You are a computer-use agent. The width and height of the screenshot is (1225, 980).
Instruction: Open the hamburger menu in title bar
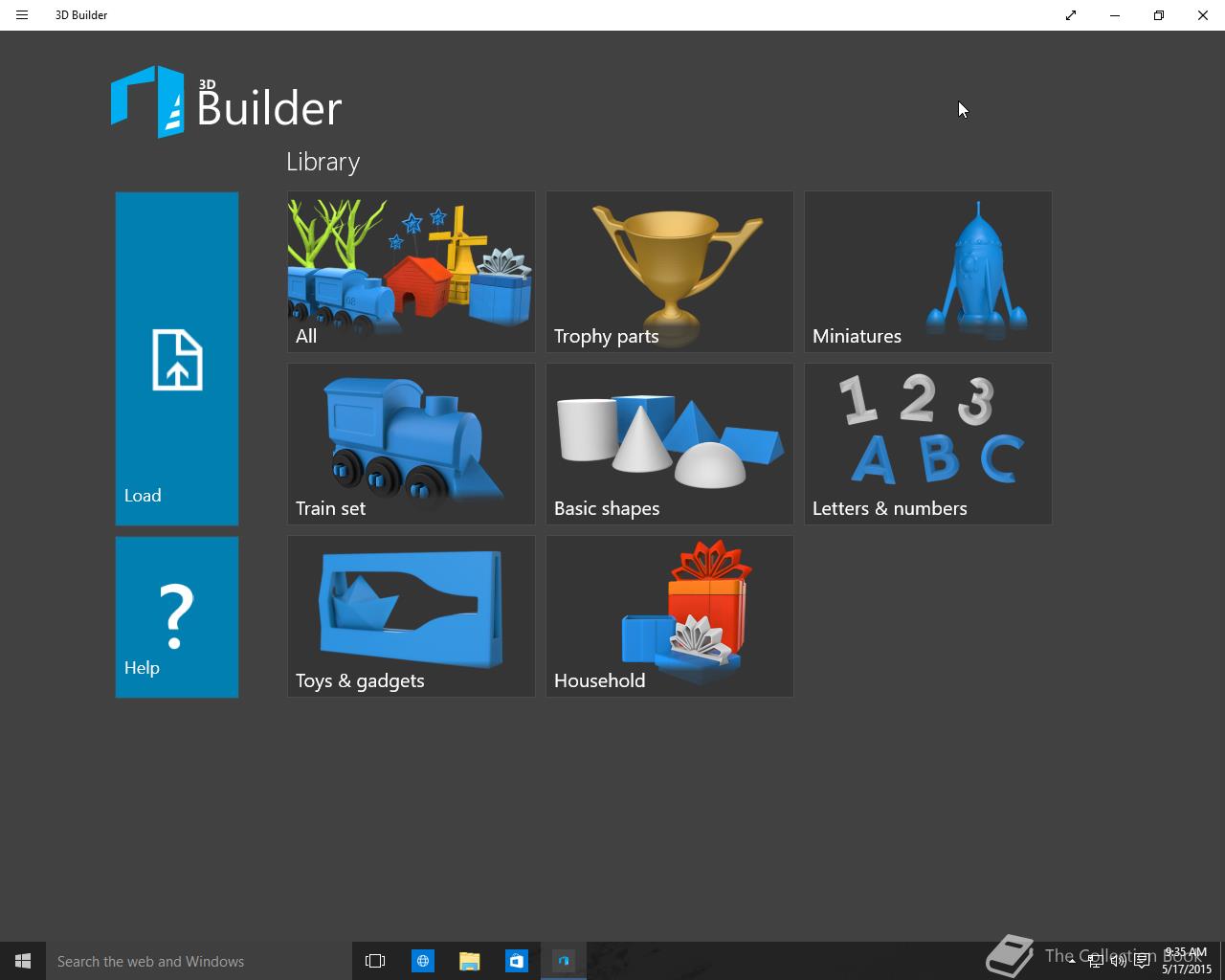(x=22, y=15)
